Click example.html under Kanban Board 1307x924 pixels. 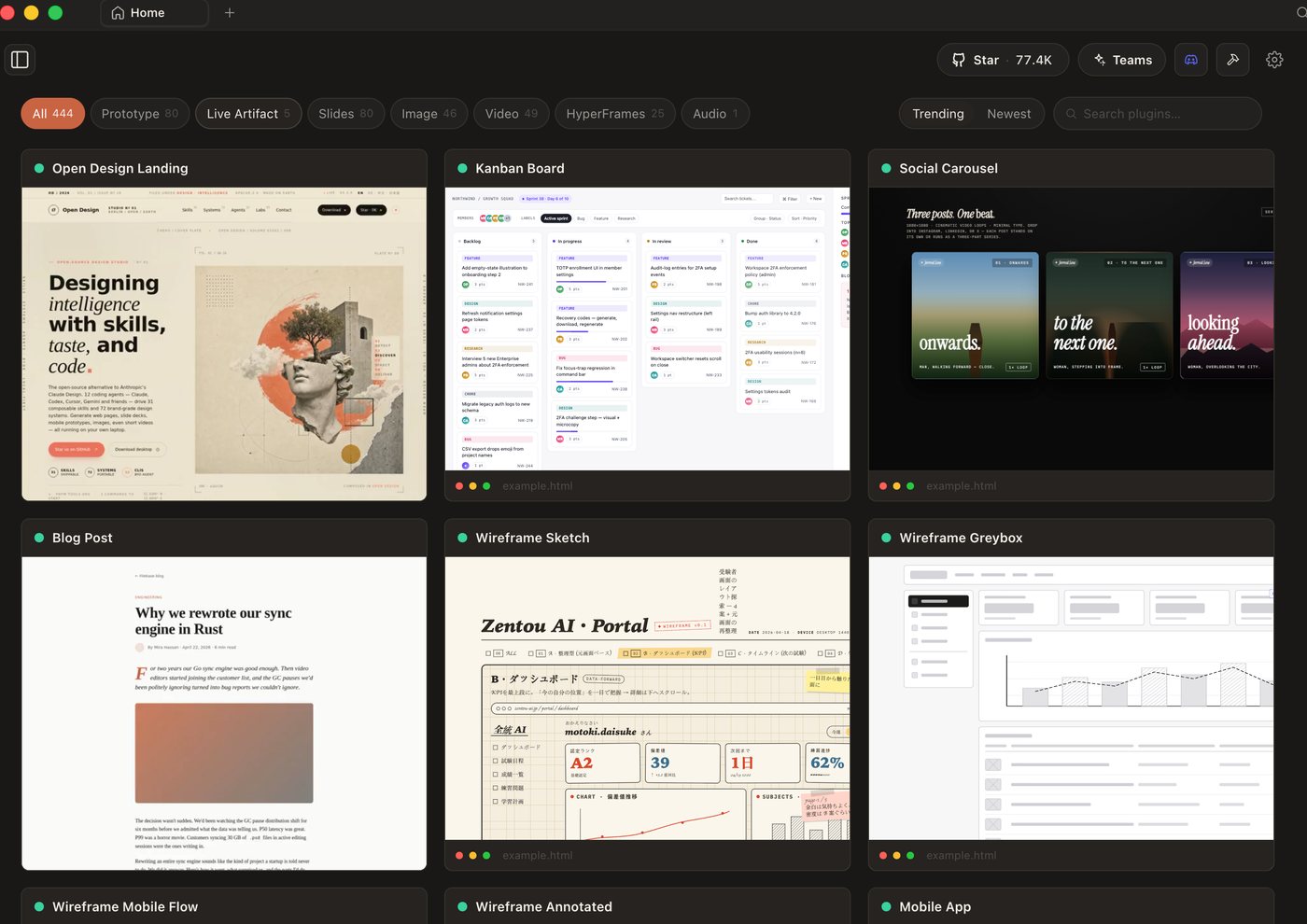(538, 486)
